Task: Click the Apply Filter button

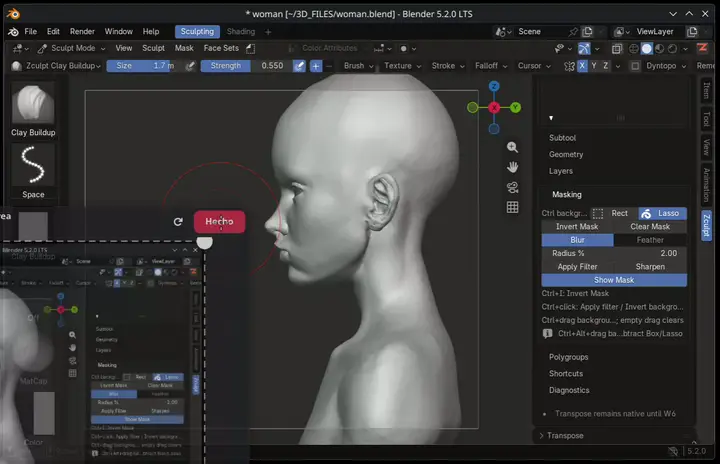Action: tap(577, 267)
